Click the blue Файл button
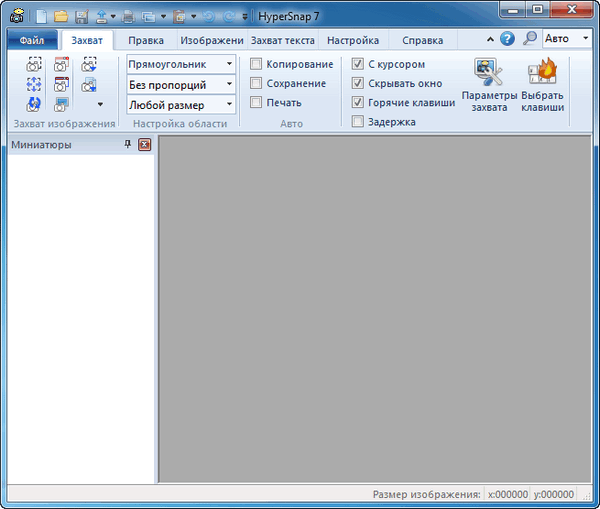This screenshot has height=509, width=600. pyautogui.click(x=30, y=41)
